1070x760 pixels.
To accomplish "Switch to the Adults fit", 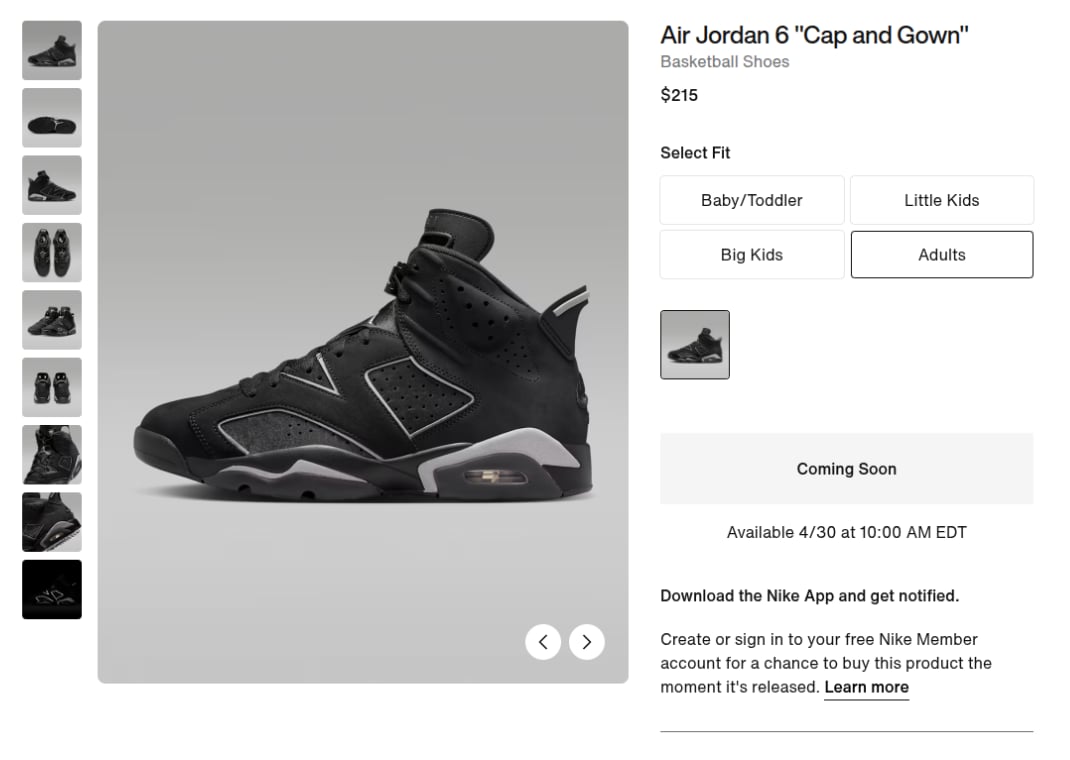I will click(941, 254).
